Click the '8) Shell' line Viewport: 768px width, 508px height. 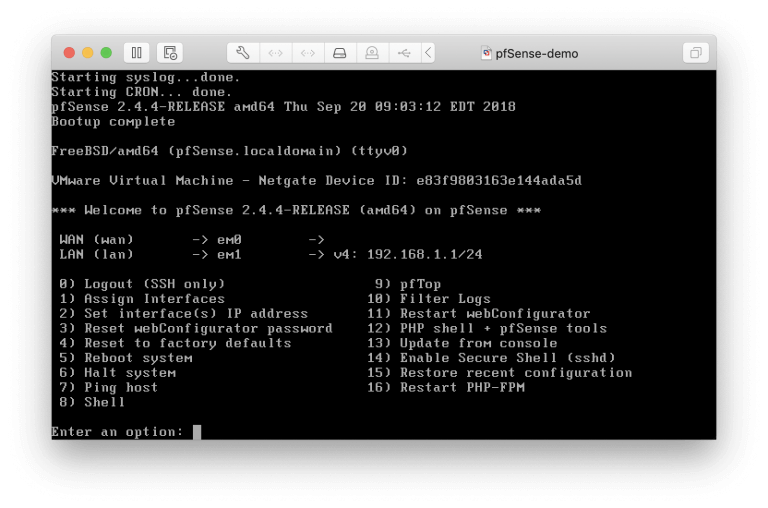click(x=92, y=402)
